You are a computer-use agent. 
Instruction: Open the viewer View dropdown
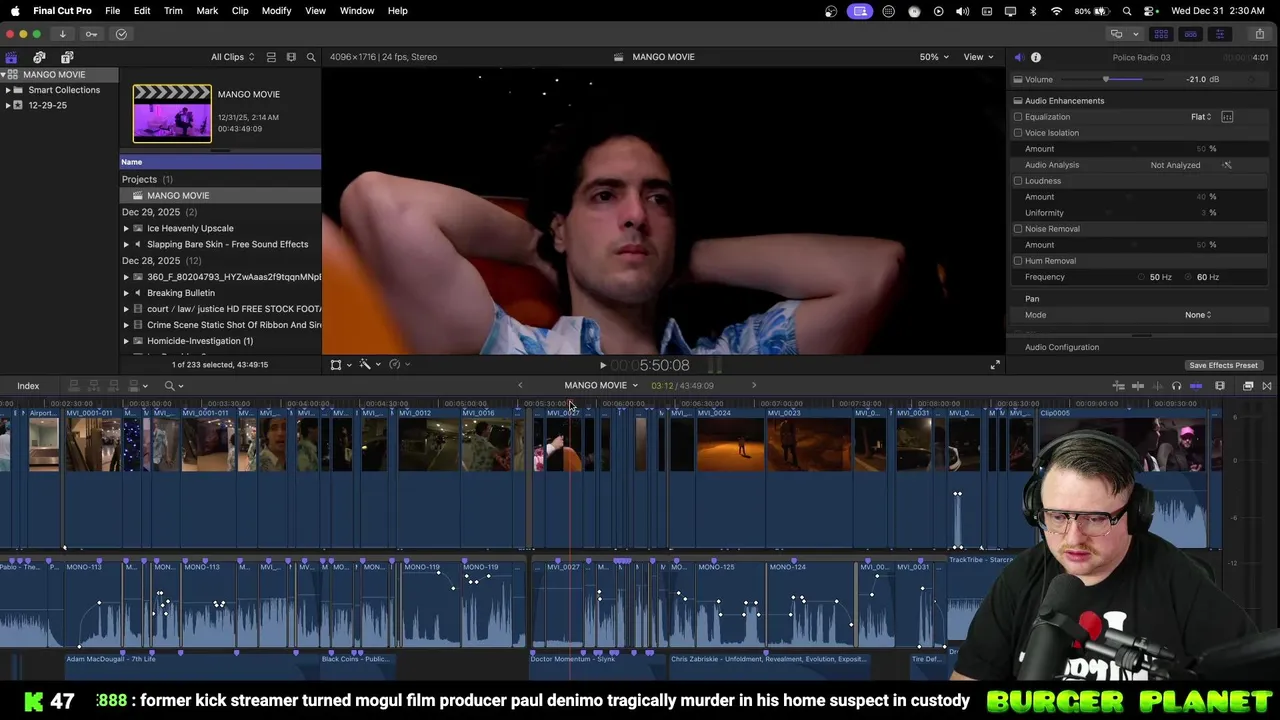(x=978, y=57)
